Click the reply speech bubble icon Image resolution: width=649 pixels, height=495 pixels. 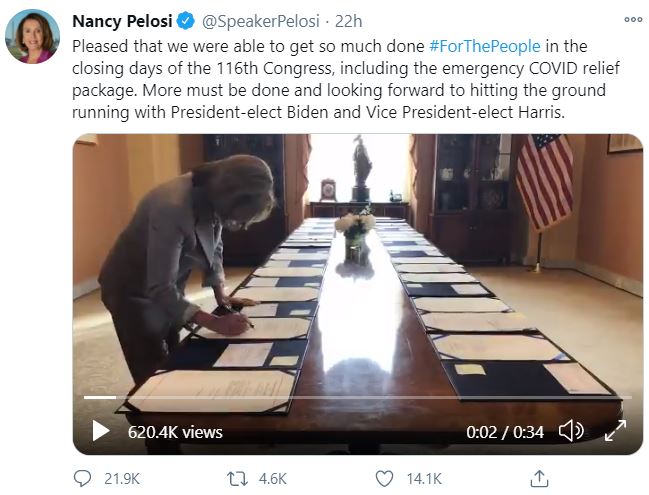click(x=82, y=479)
